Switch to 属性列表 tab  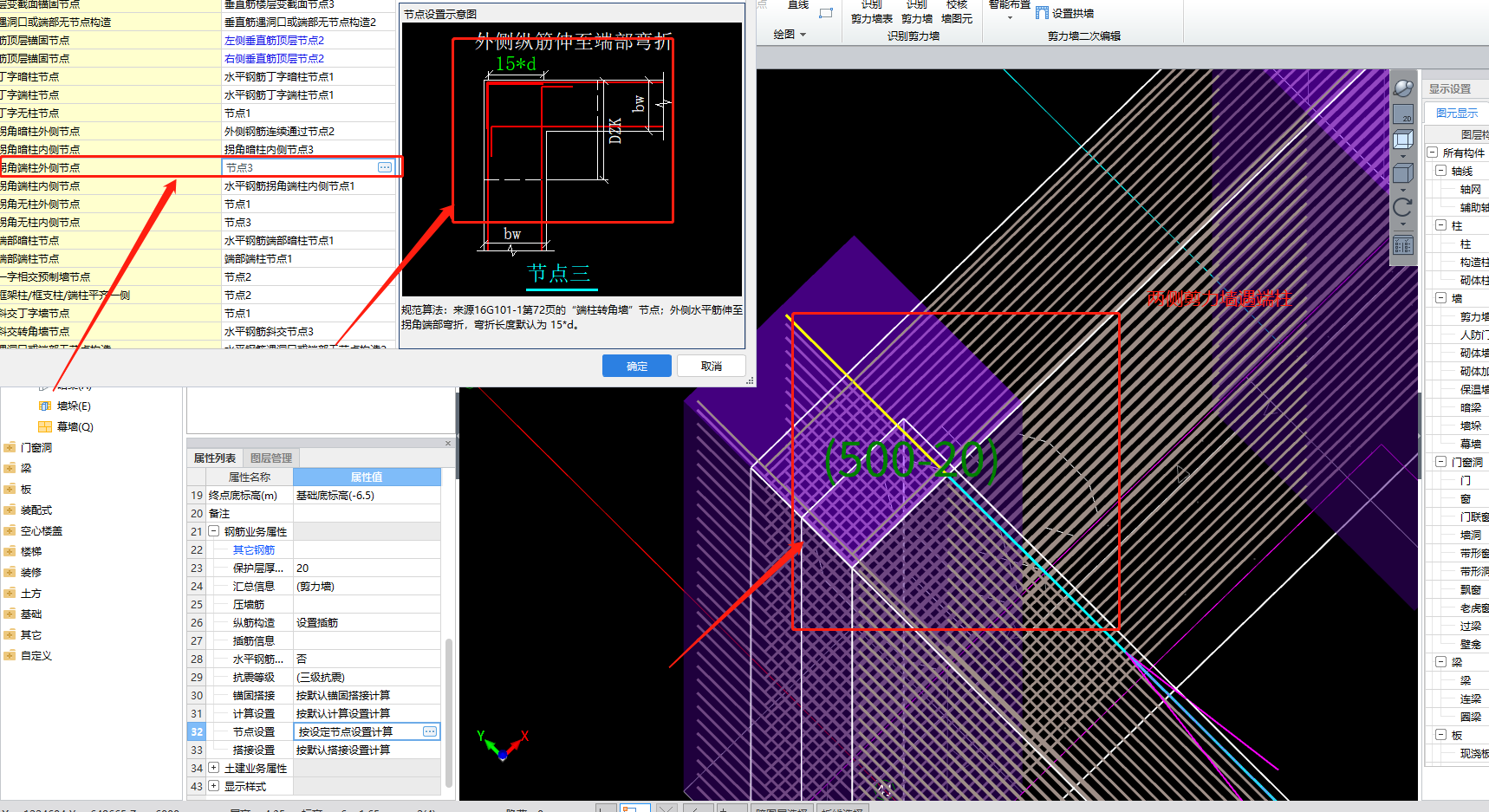214,458
